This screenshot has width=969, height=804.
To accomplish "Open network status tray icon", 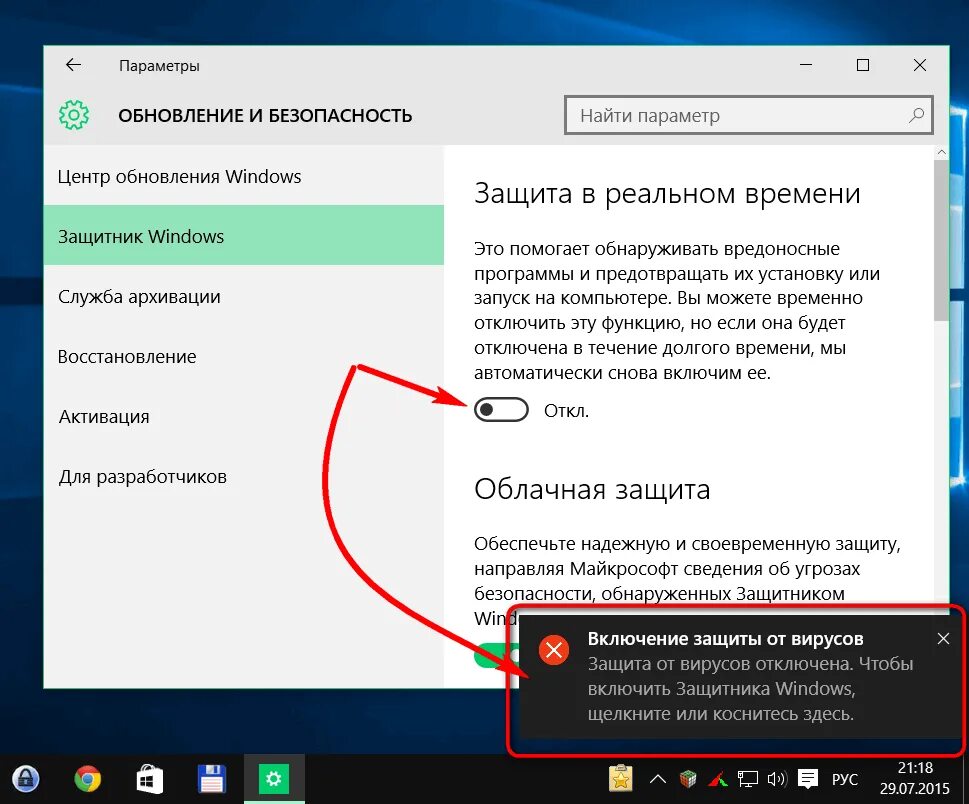I will coord(748,779).
